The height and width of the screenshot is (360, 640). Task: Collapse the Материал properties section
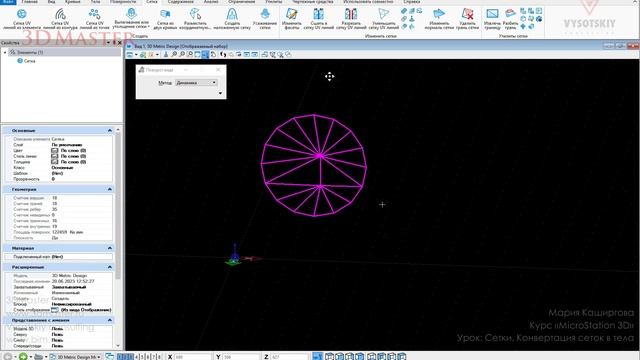(x=109, y=248)
